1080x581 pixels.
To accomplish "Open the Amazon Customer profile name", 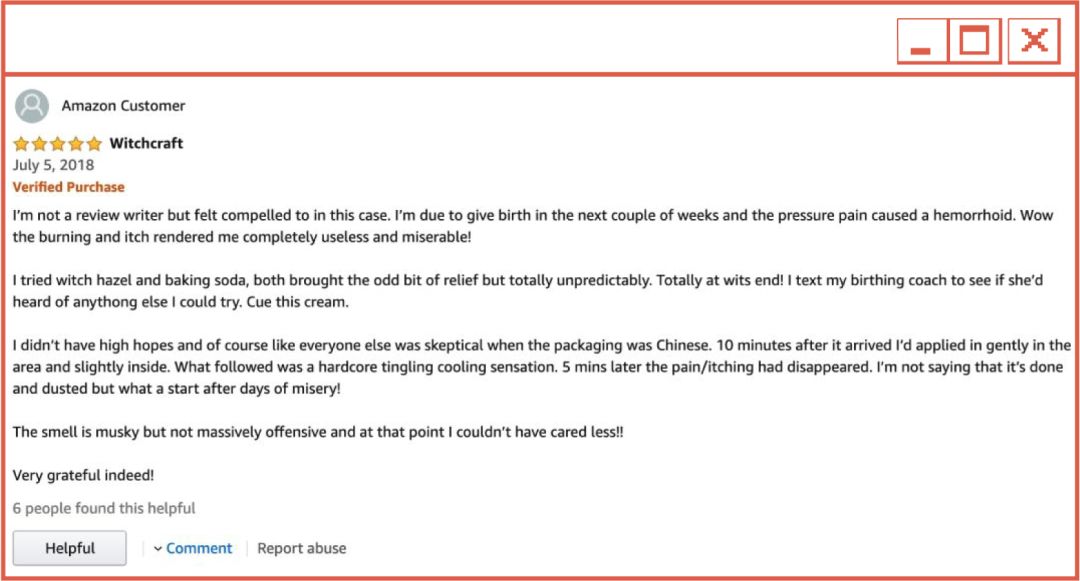I will pyautogui.click(x=123, y=106).
